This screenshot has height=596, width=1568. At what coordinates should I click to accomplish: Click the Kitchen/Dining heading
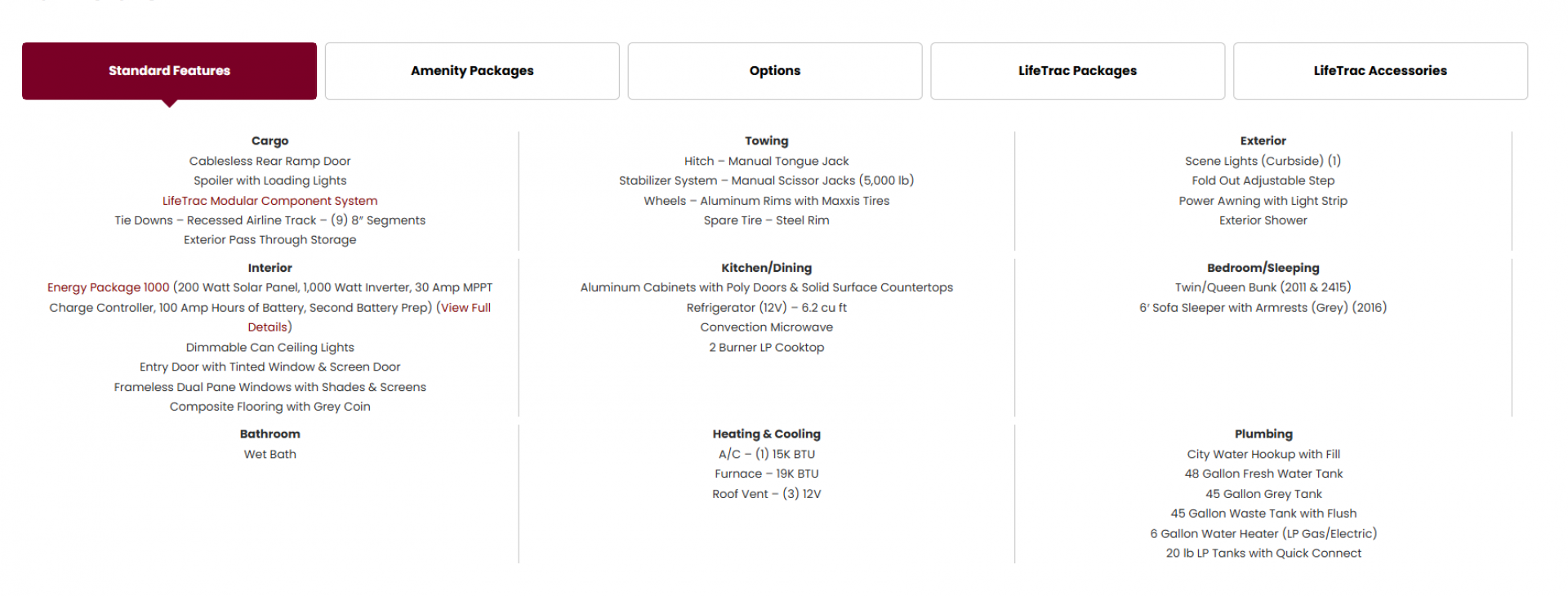767,268
